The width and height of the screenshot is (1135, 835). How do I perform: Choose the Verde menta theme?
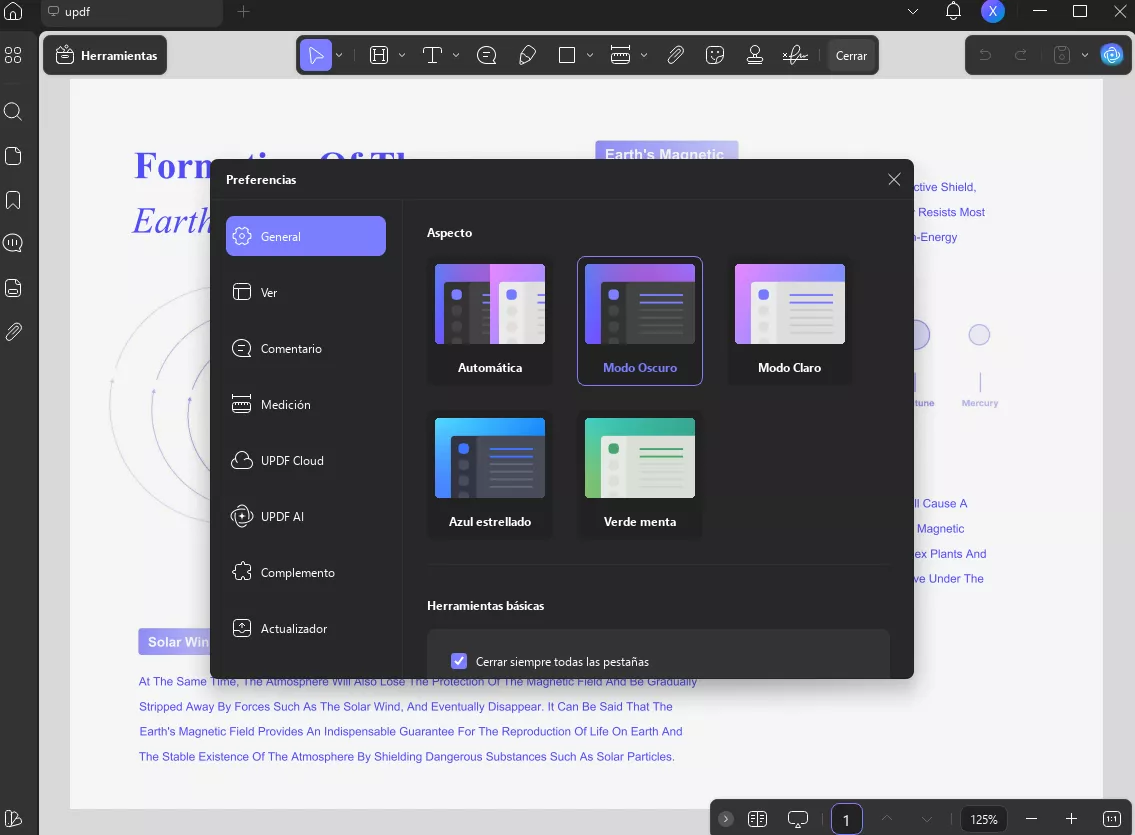tap(640, 475)
